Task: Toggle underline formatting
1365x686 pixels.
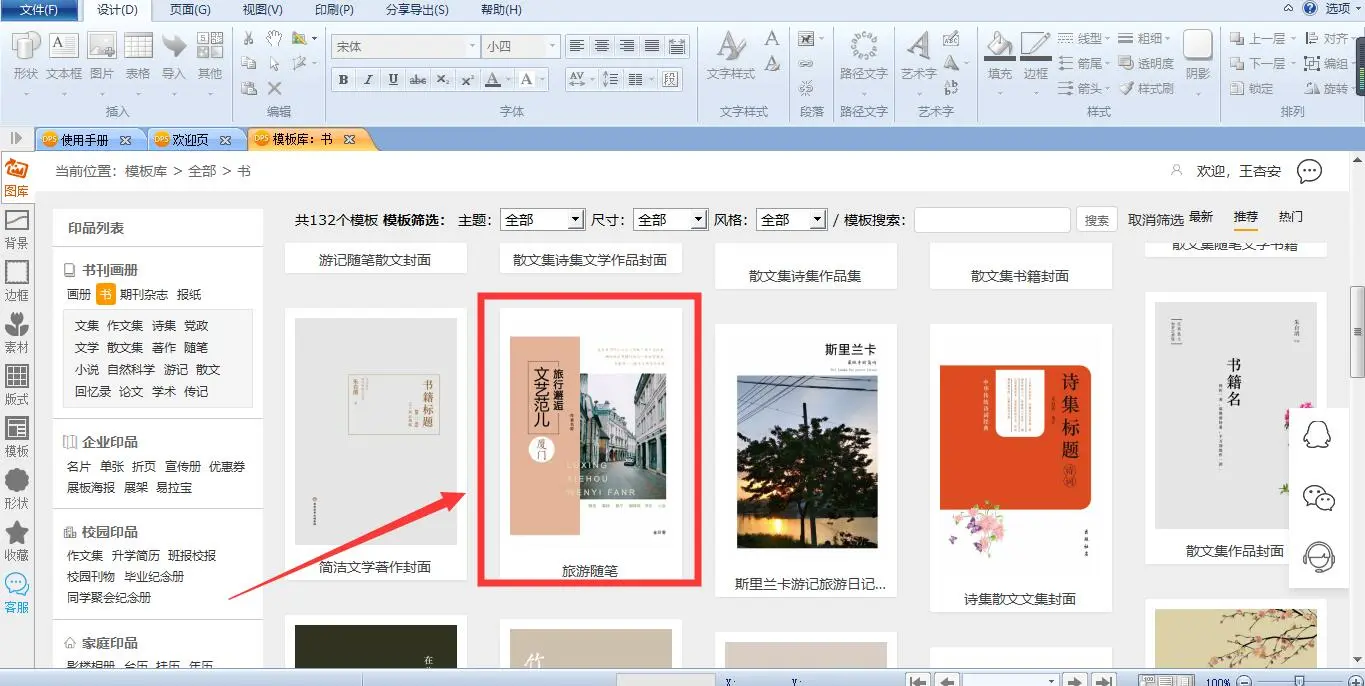Action: point(393,80)
